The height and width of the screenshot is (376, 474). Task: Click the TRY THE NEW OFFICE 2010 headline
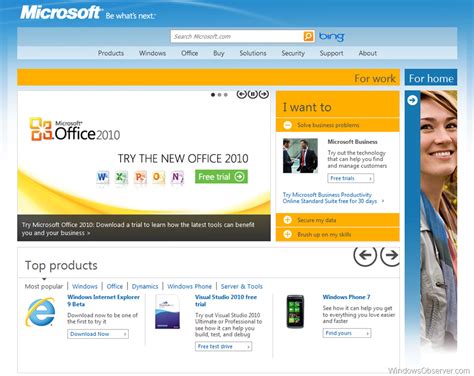point(183,158)
